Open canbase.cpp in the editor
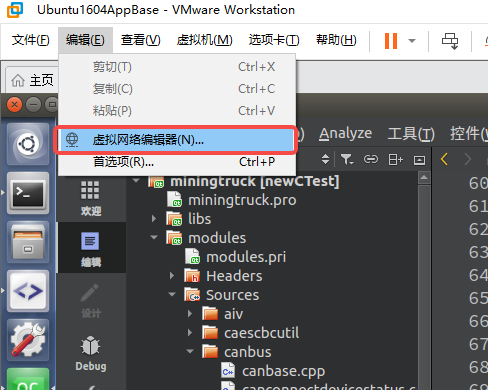 click(283, 371)
